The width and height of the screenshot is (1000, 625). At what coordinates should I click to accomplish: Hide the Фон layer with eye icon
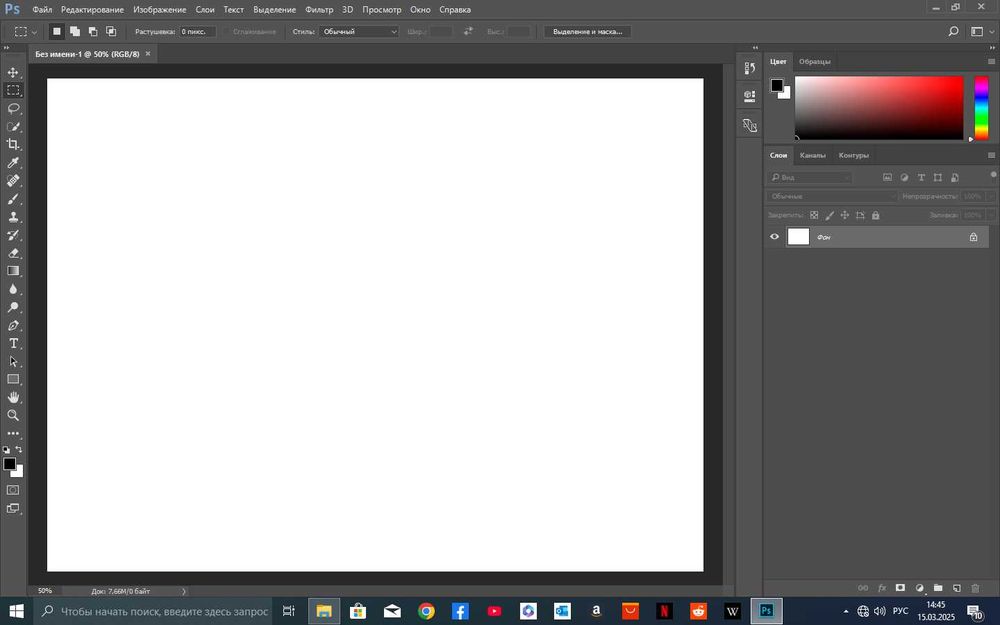click(x=774, y=237)
